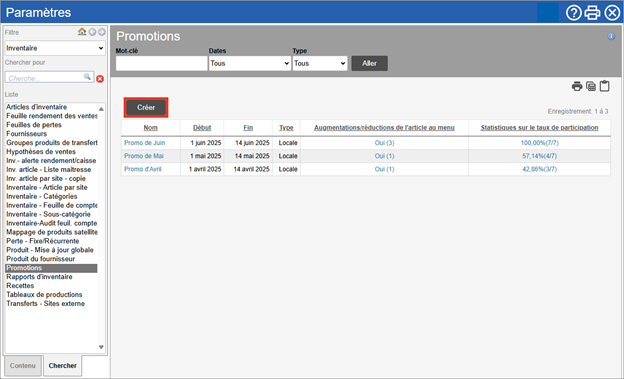Switch to the Contenu tab
This screenshot has width=624, height=379.
[23, 365]
